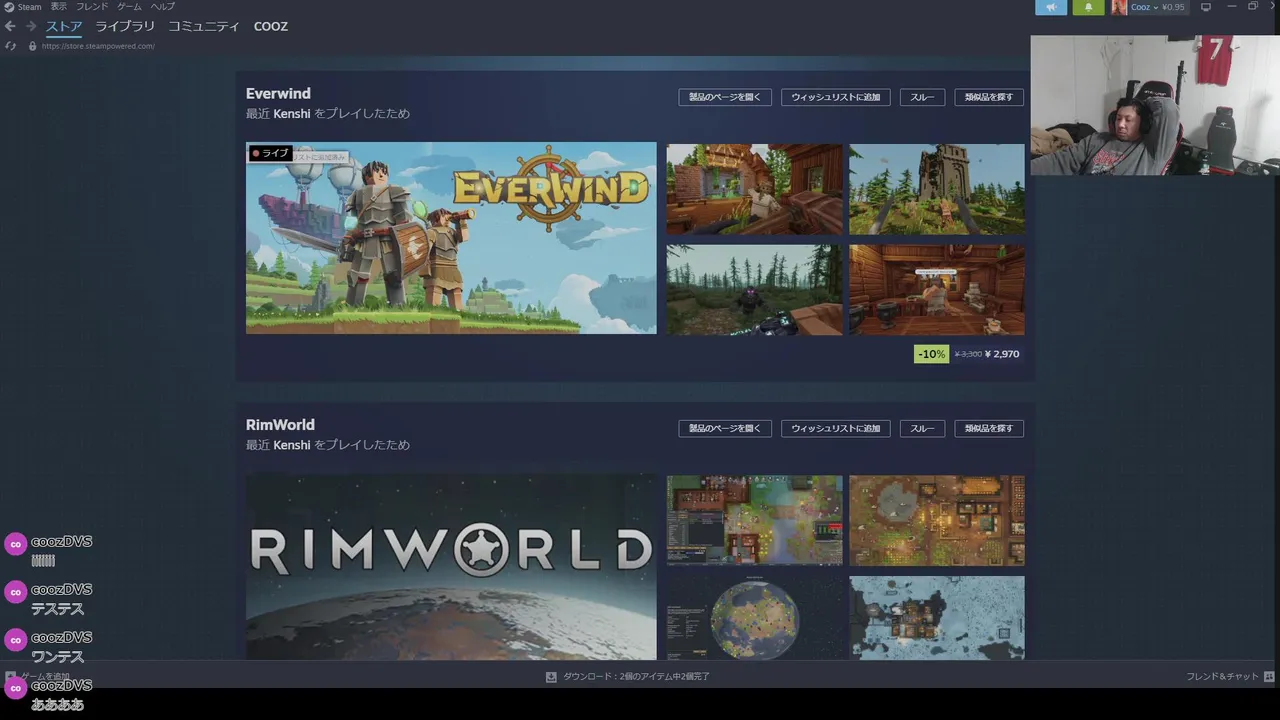1280x720 pixels.
Task: View Everwind stone tower screenshot
Action: click(937, 189)
